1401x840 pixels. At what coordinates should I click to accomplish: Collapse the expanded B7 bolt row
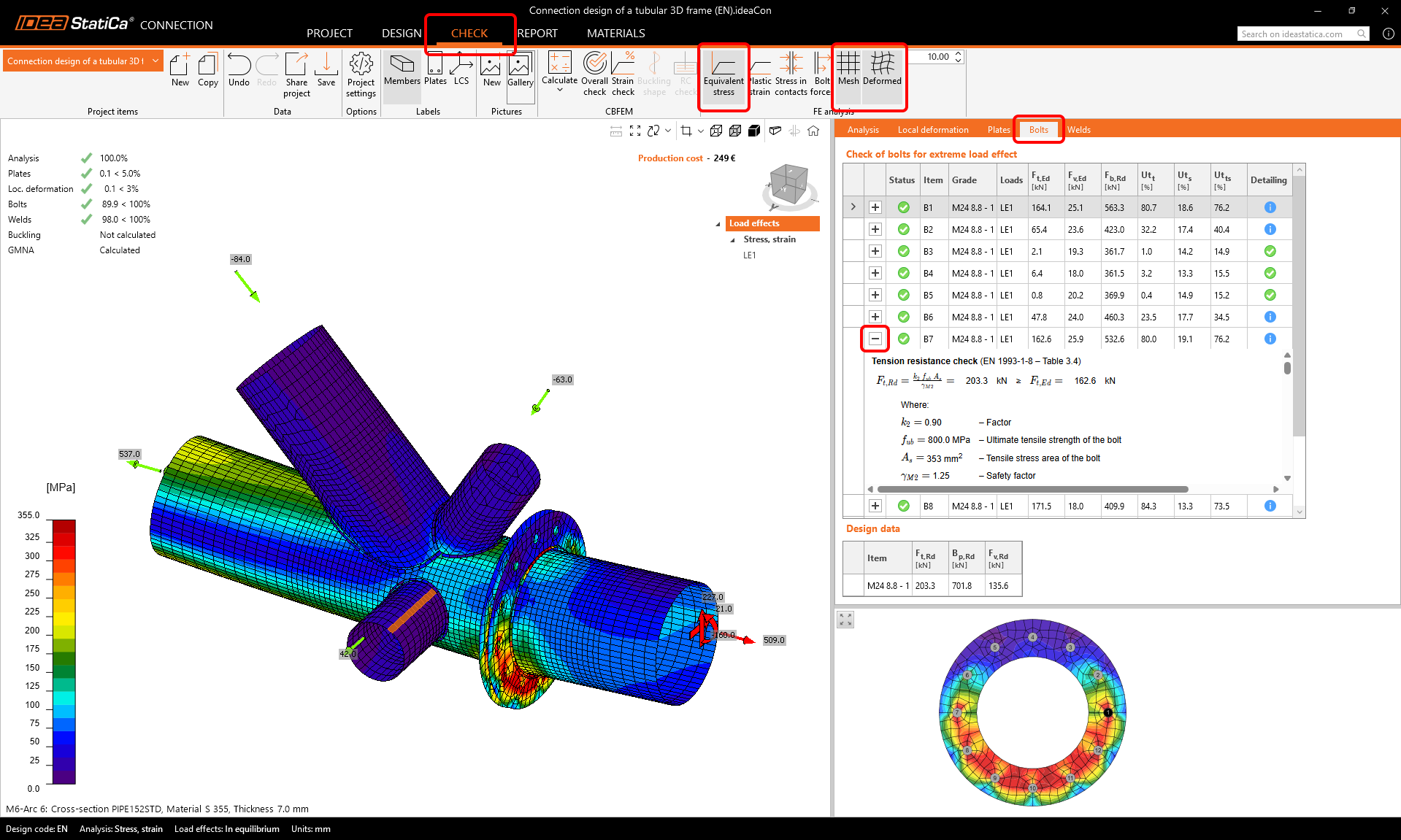(x=875, y=339)
